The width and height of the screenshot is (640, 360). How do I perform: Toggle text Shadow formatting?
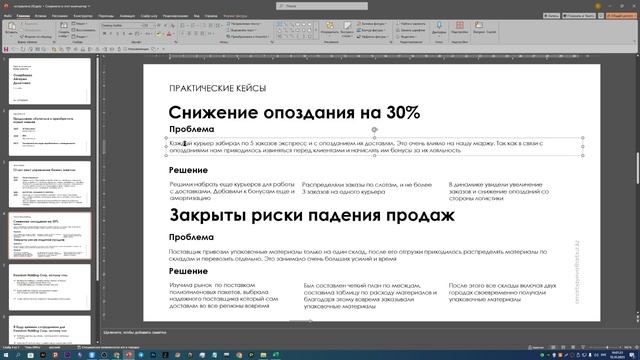(124, 33)
